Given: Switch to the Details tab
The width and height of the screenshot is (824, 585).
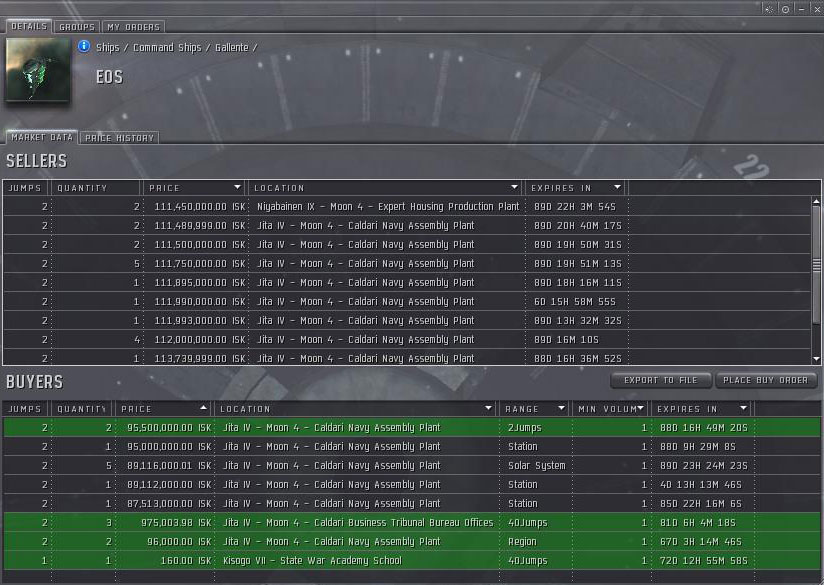Looking at the screenshot, I should tap(29, 26).
